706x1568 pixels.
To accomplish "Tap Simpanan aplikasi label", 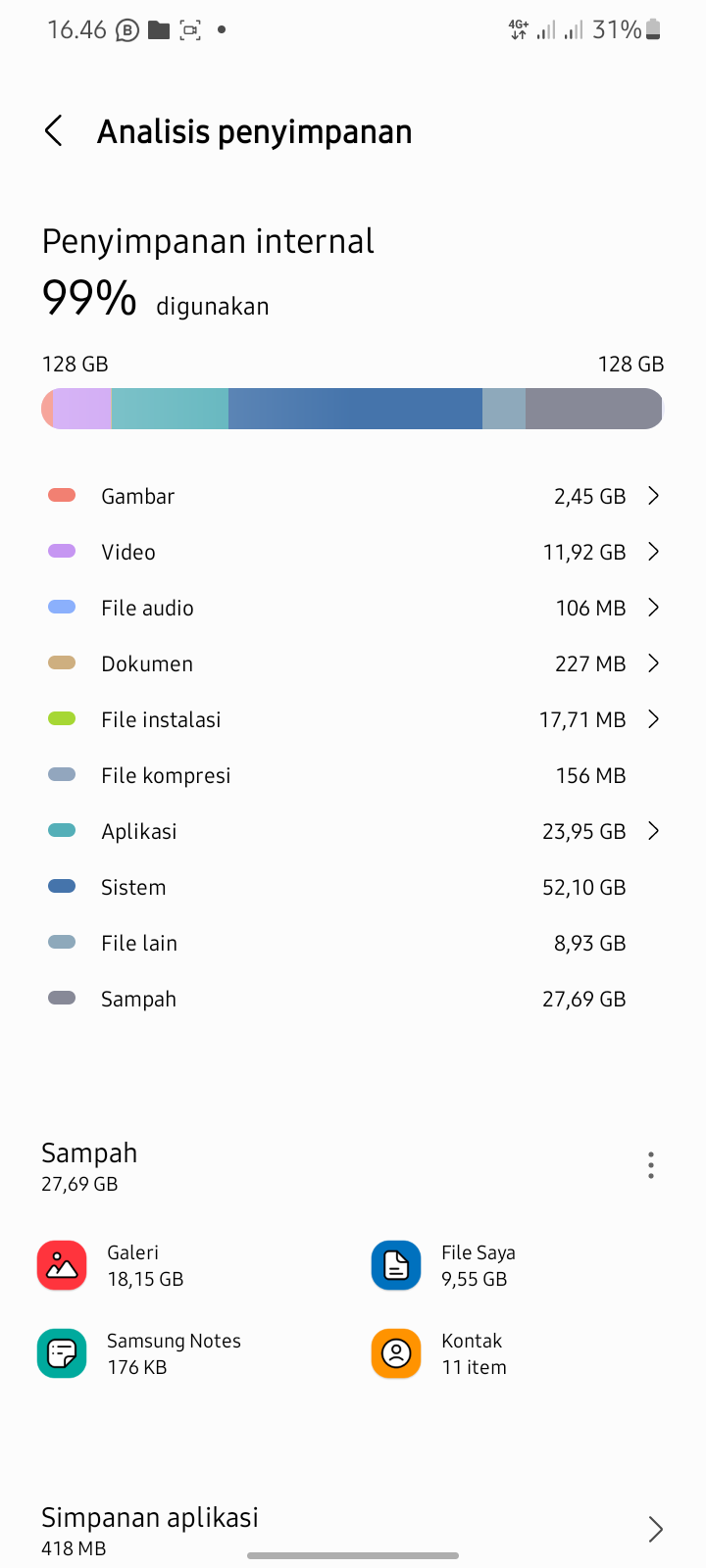I will tap(150, 1517).
